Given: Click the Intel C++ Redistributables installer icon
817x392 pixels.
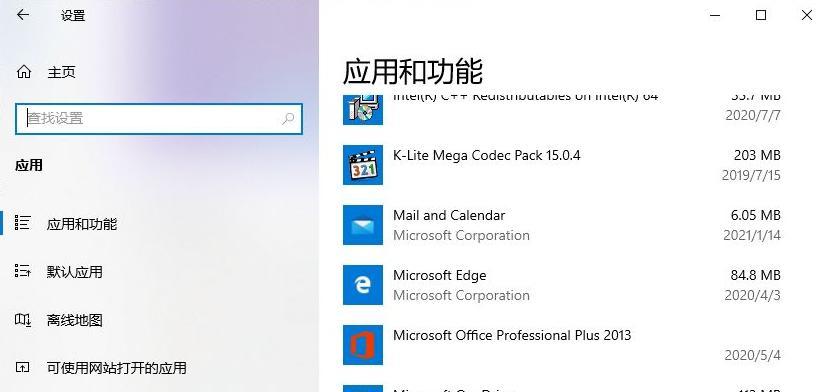Looking at the screenshot, I should coord(363,109).
